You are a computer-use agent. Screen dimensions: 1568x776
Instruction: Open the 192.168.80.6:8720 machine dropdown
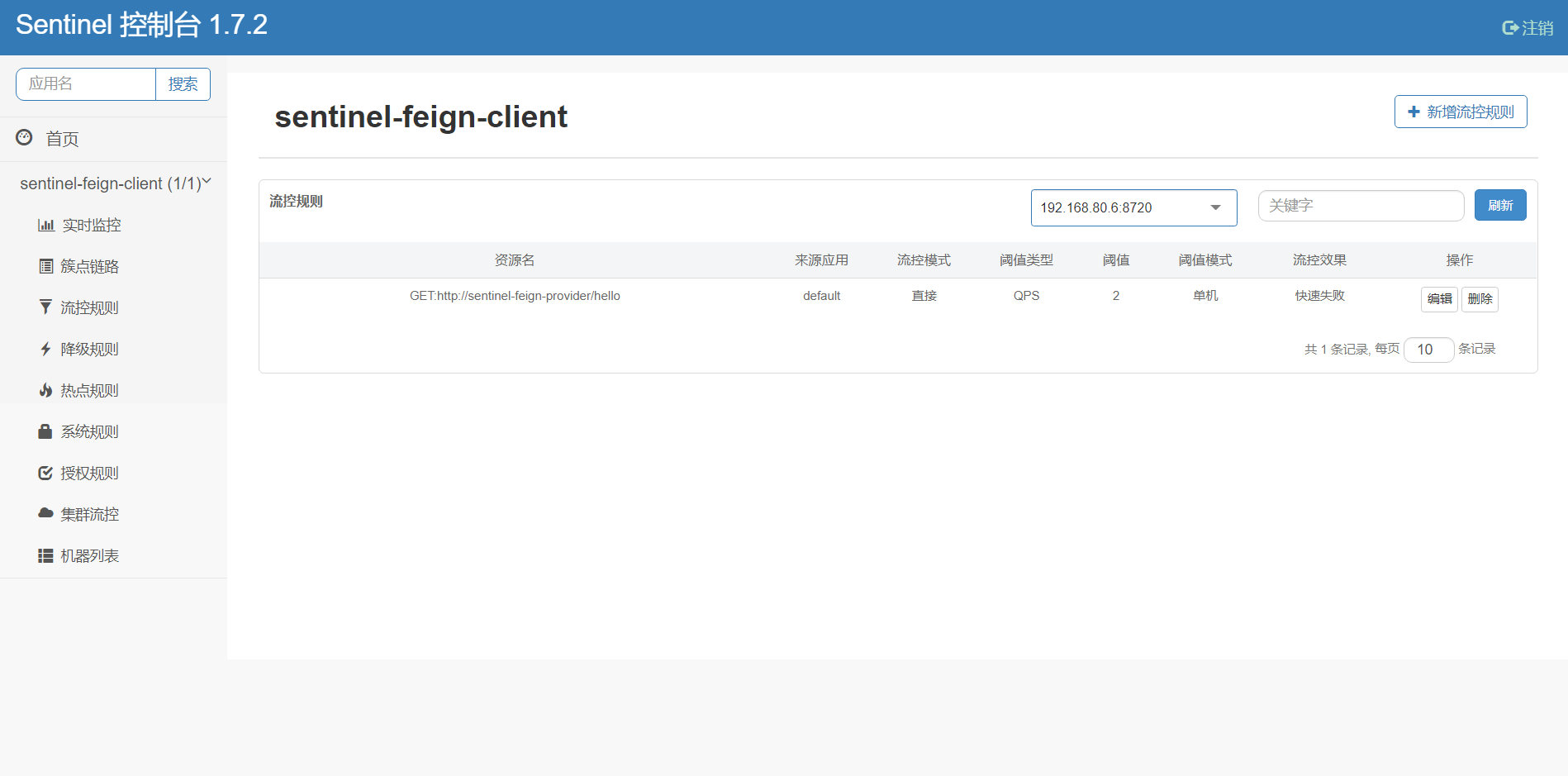pyautogui.click(x=1133, y=207)
